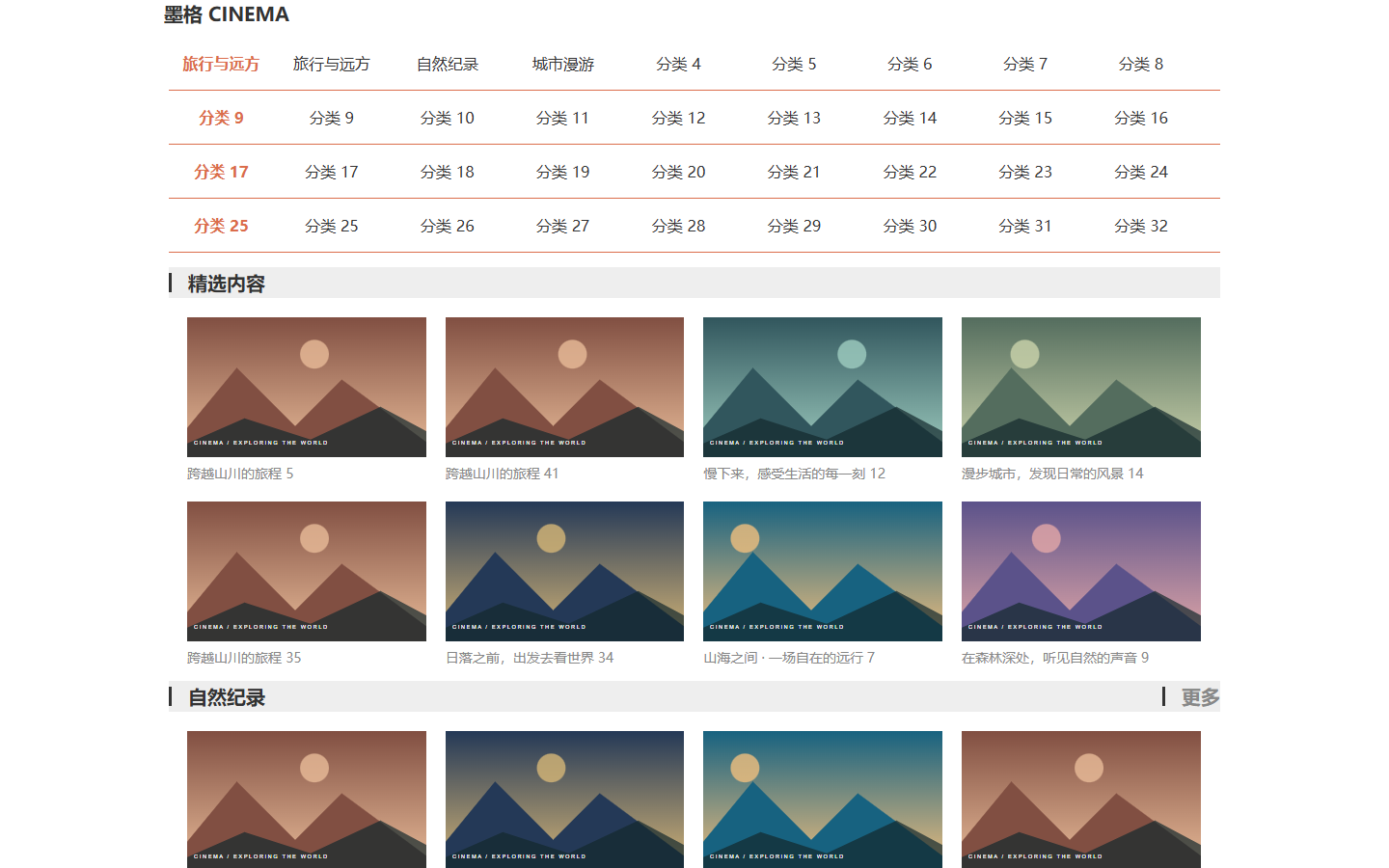Choose 分类 16 from the category grid
Viewport: 1389px width, 868px height.
tap(1141, 118)
